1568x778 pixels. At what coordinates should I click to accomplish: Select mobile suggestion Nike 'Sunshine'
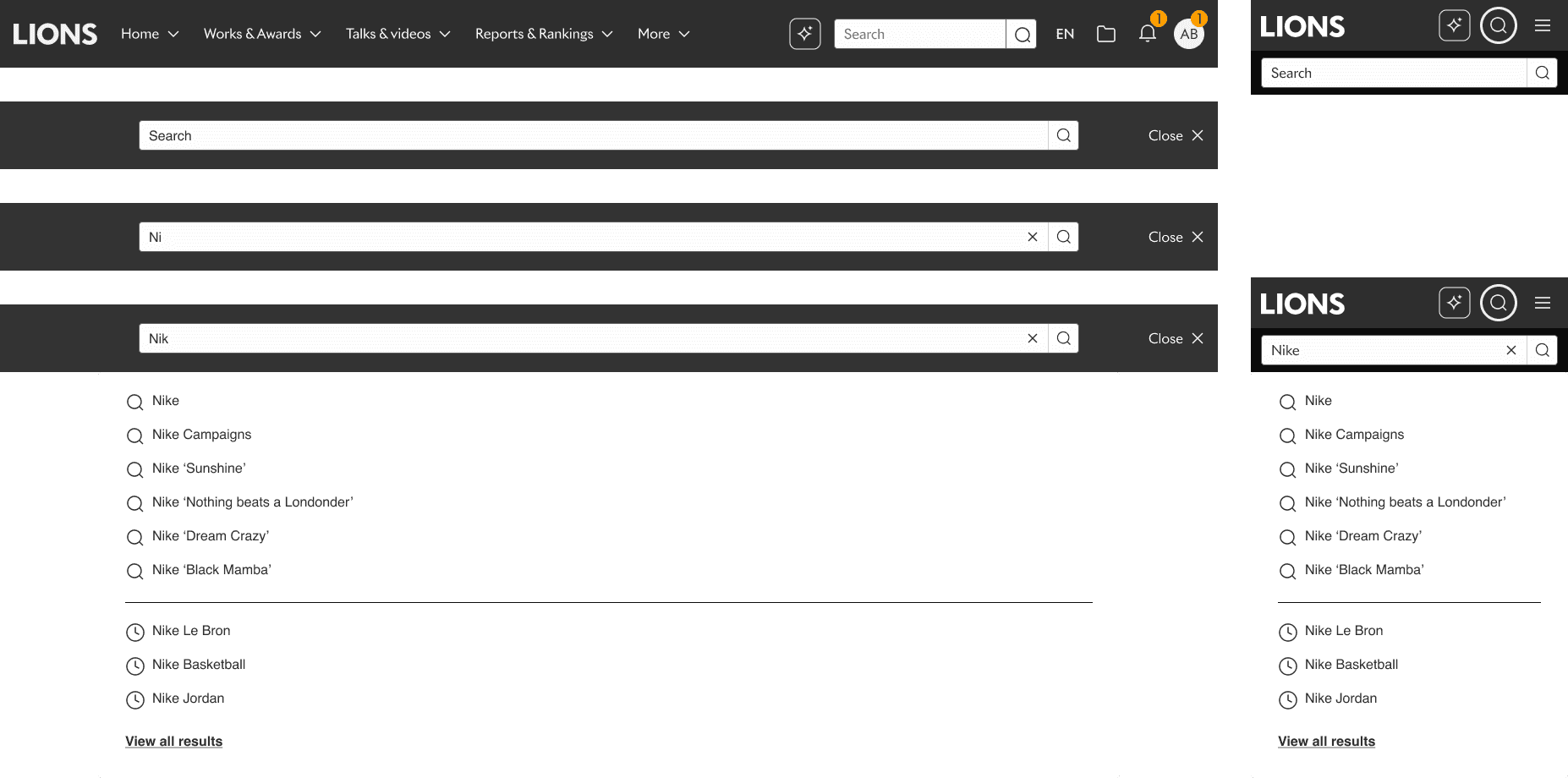coord(1339,468)
